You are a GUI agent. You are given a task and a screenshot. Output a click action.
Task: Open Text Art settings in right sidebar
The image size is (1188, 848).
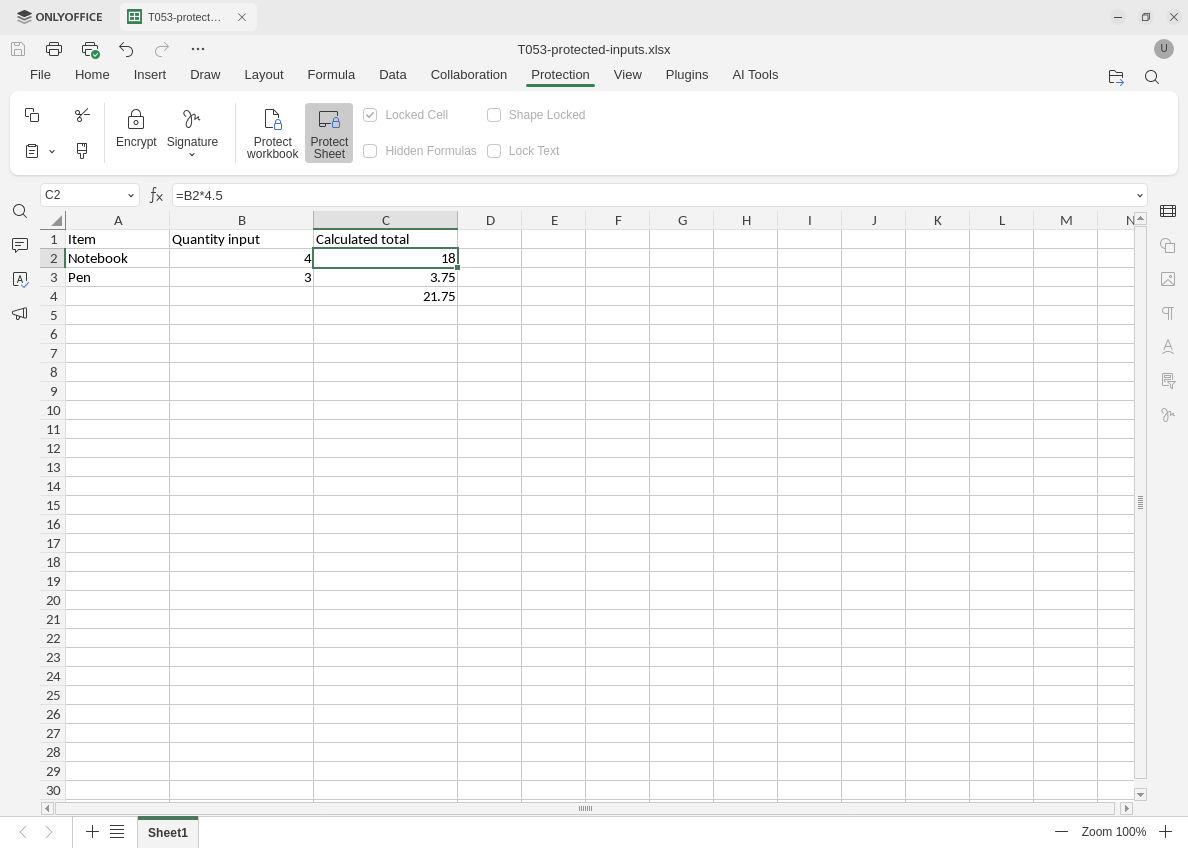click(1168, 346)
